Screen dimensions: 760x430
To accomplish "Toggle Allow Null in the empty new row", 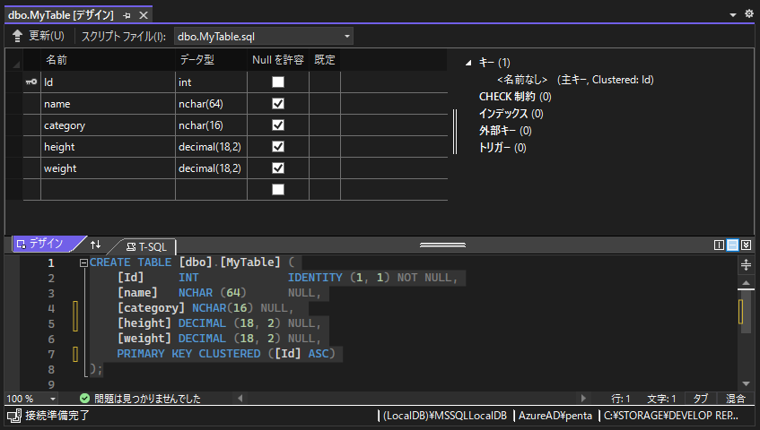I will 278,190.
